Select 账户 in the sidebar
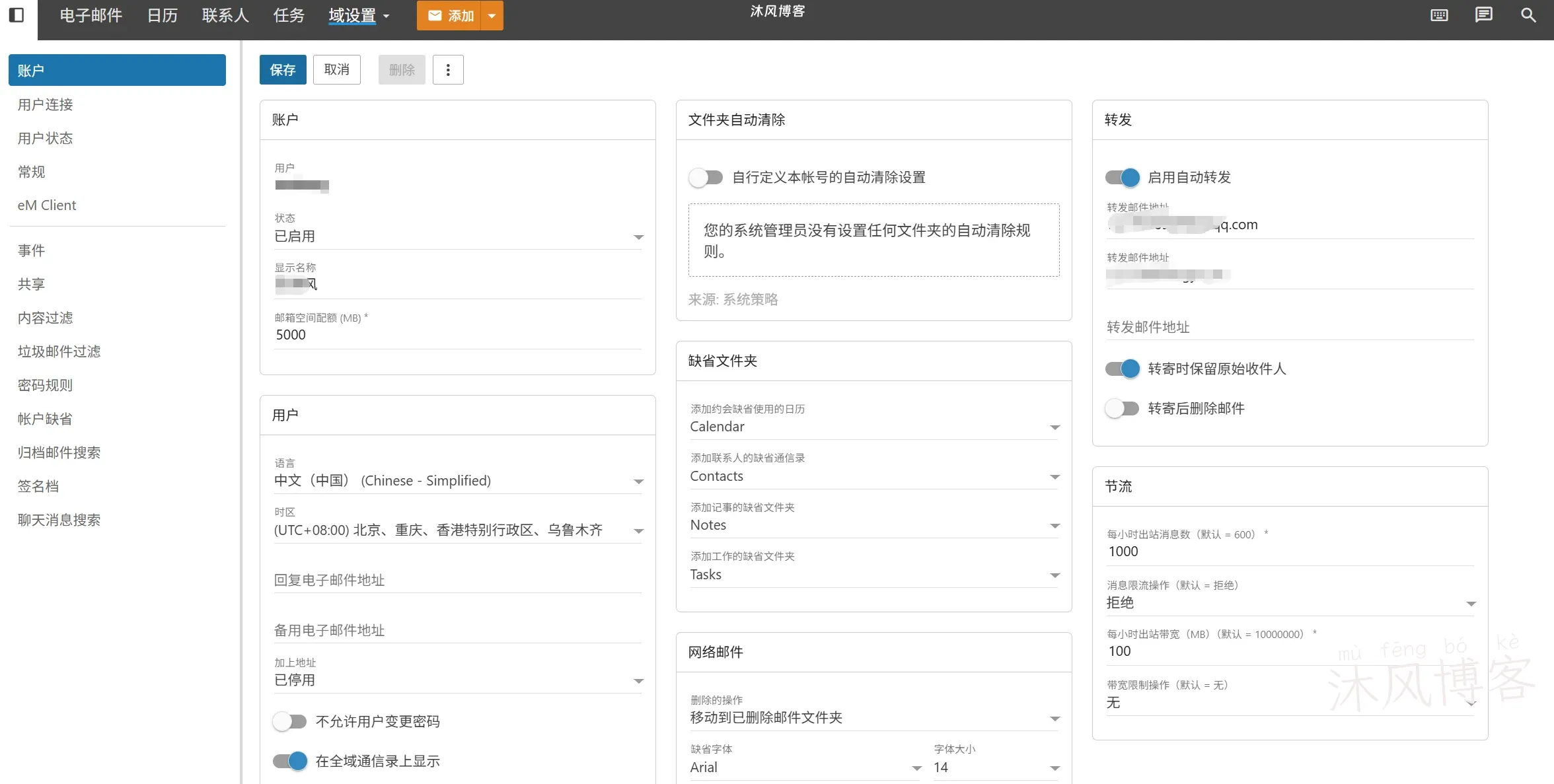 (x=117, y=70)
